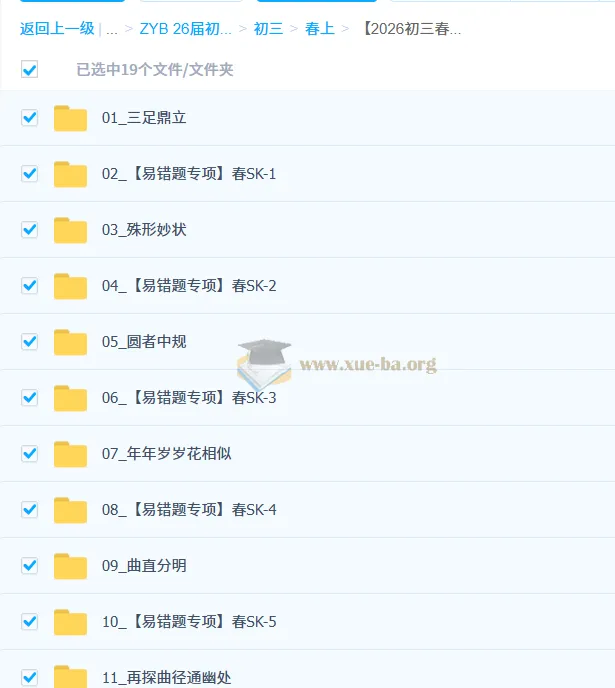Go to ZYB 26届初... breadcrumb
This screenshot has width=615, height=688.
(x=186, y=29)
